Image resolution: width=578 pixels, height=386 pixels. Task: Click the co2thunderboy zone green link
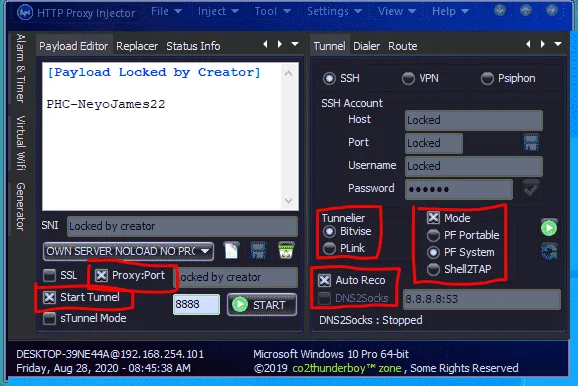[347, 368]
